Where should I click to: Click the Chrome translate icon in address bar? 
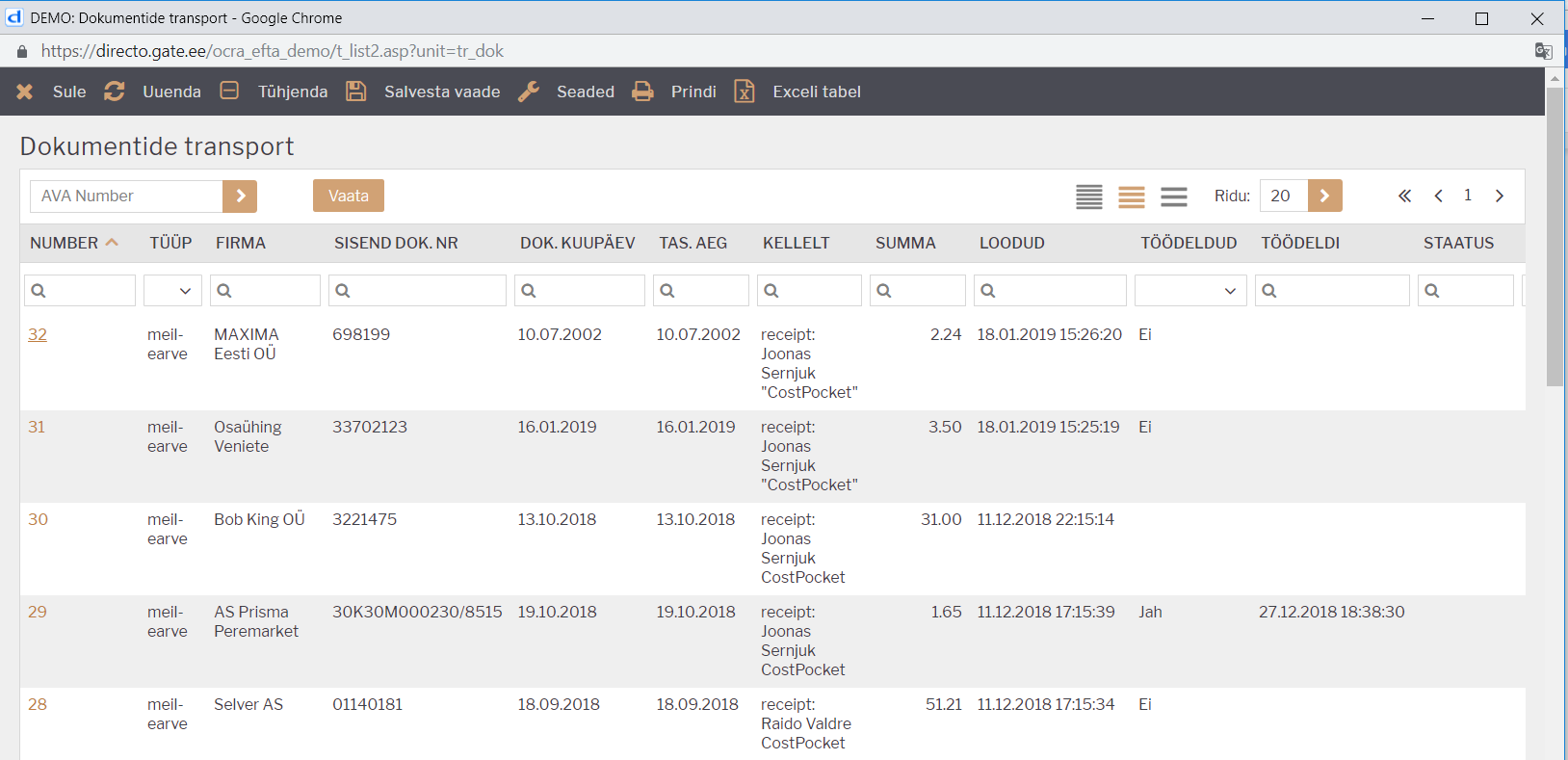coord(1543,51)
